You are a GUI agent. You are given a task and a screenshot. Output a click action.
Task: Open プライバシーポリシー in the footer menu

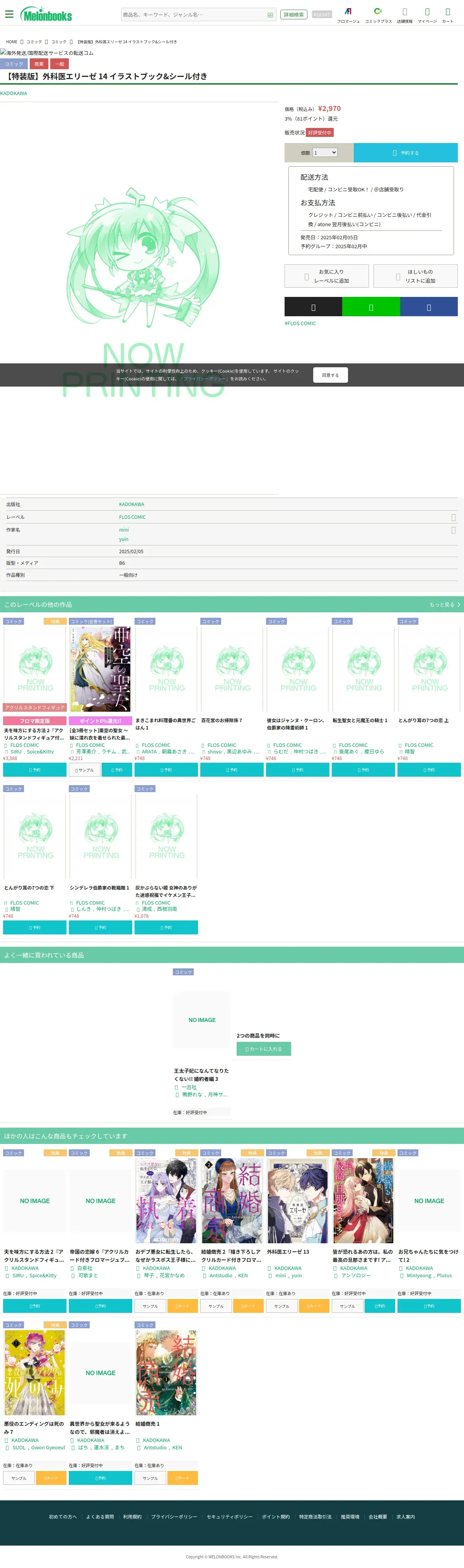pos(174,1516)
